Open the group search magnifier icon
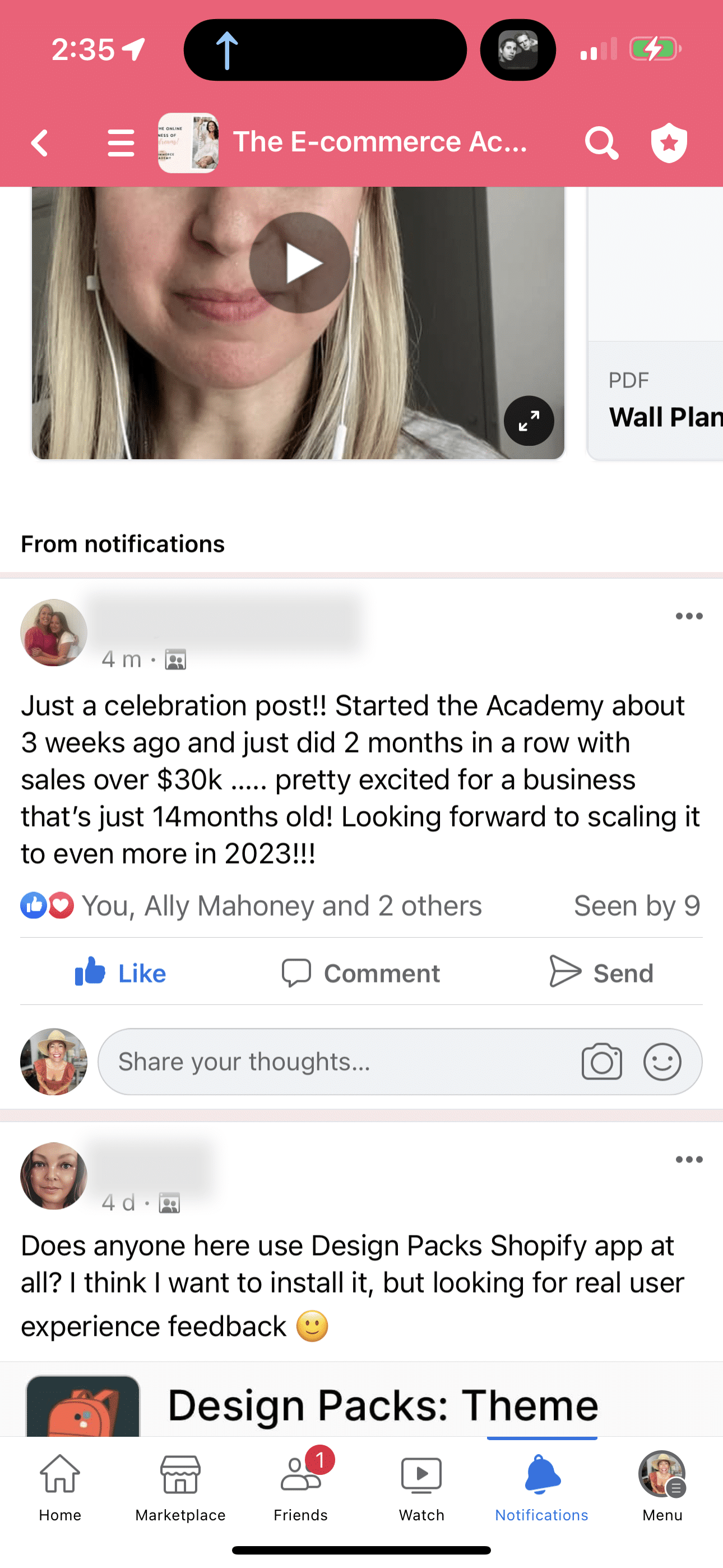The width and height of the screenshot is (723, 1568). click(602, 143)
